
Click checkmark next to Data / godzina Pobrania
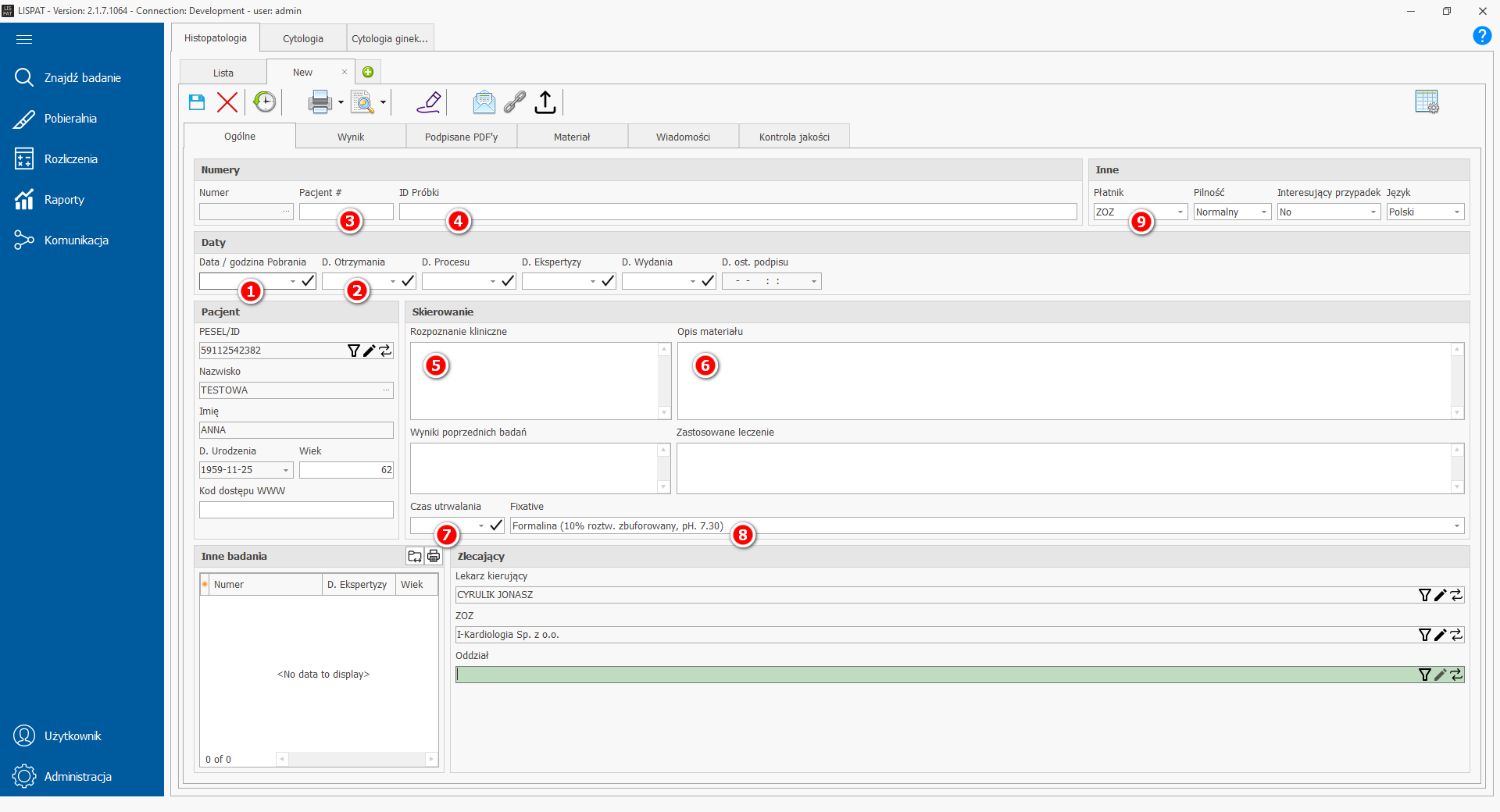(x=308, y=281)
